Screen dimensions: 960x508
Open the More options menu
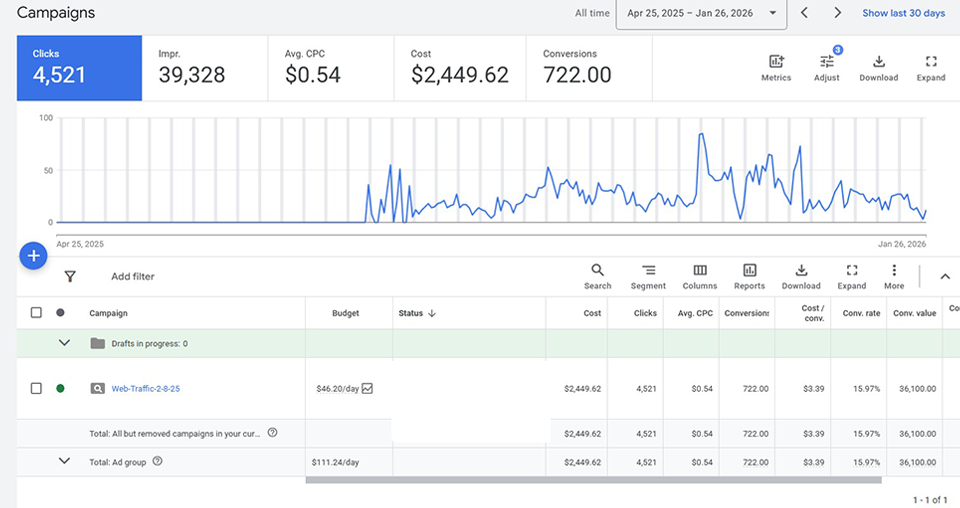[x=894, y=277]
